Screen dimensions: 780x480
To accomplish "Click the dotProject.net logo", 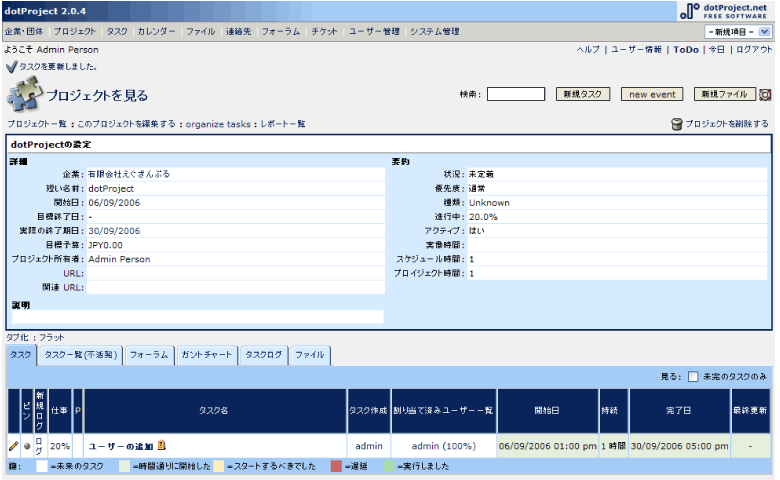I will tap(724, 11).
